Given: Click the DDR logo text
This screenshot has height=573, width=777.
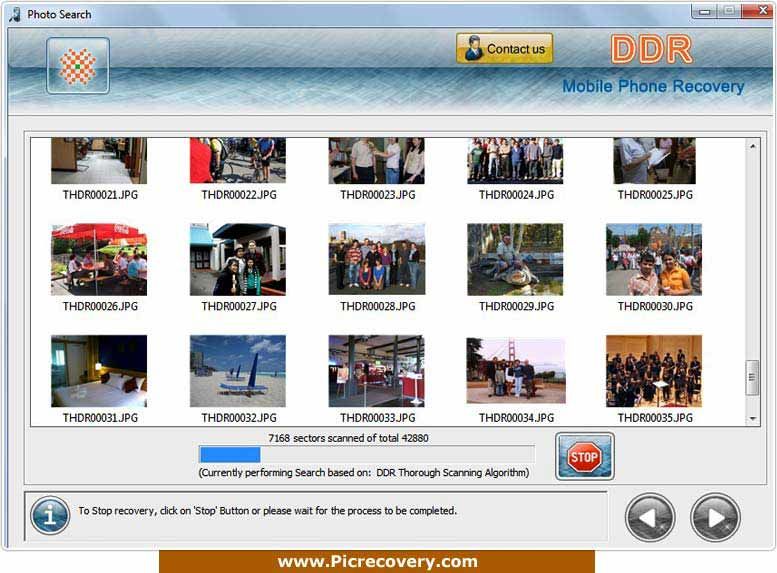Looking at the screenshot, I should [652, 49].
